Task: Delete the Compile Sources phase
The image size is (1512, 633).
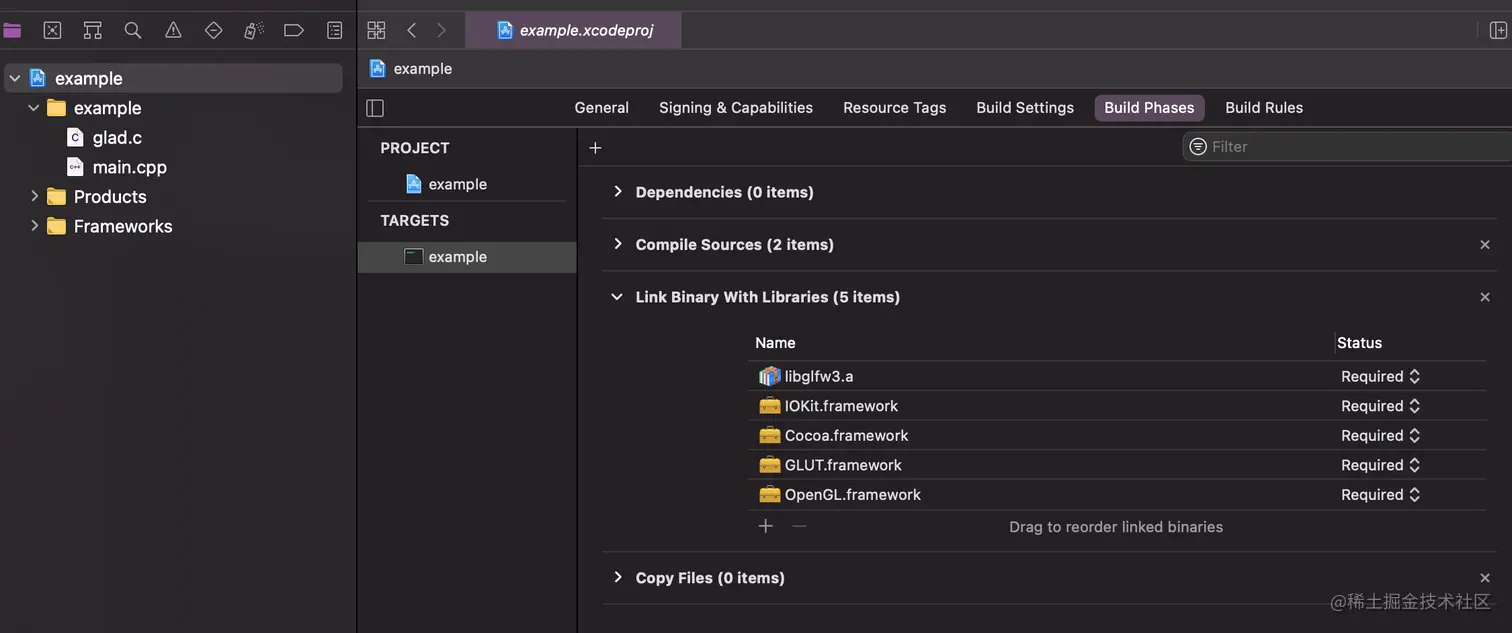Action: 1485,245
